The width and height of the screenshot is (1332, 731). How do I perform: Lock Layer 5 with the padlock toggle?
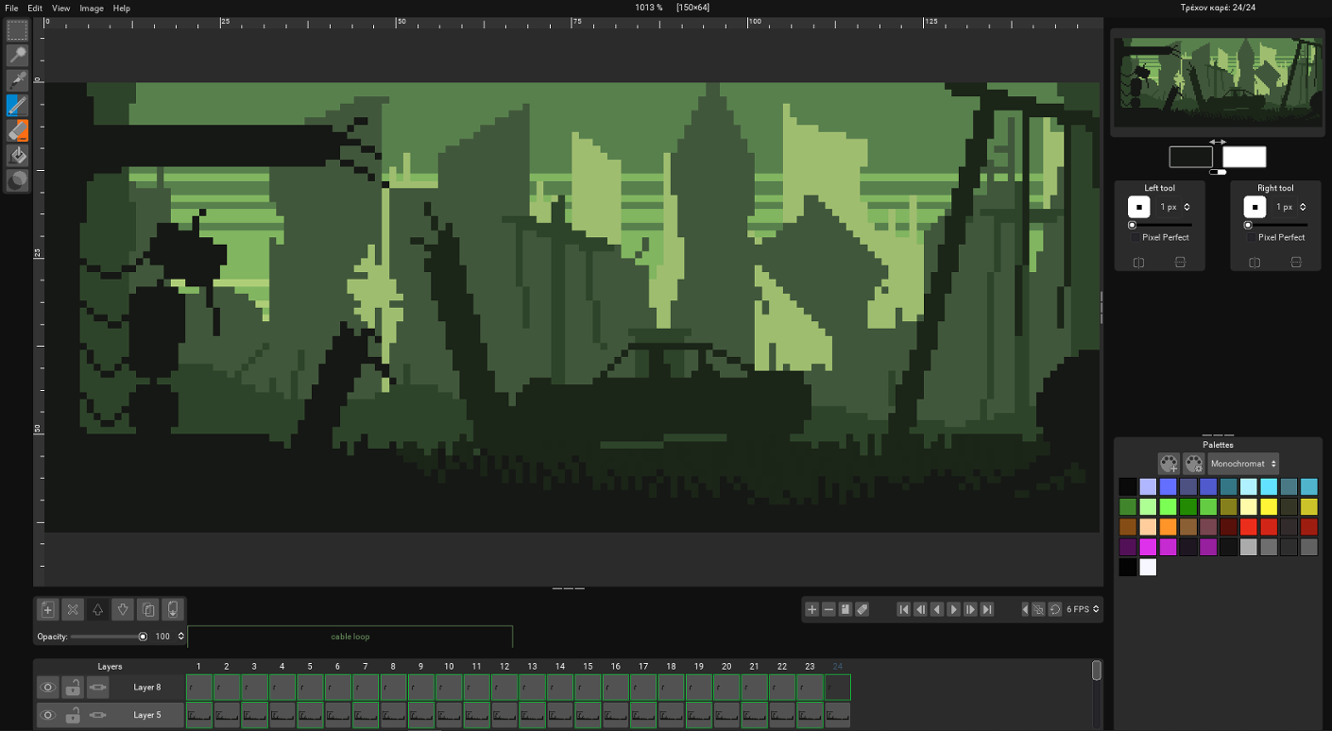point(71,715)
